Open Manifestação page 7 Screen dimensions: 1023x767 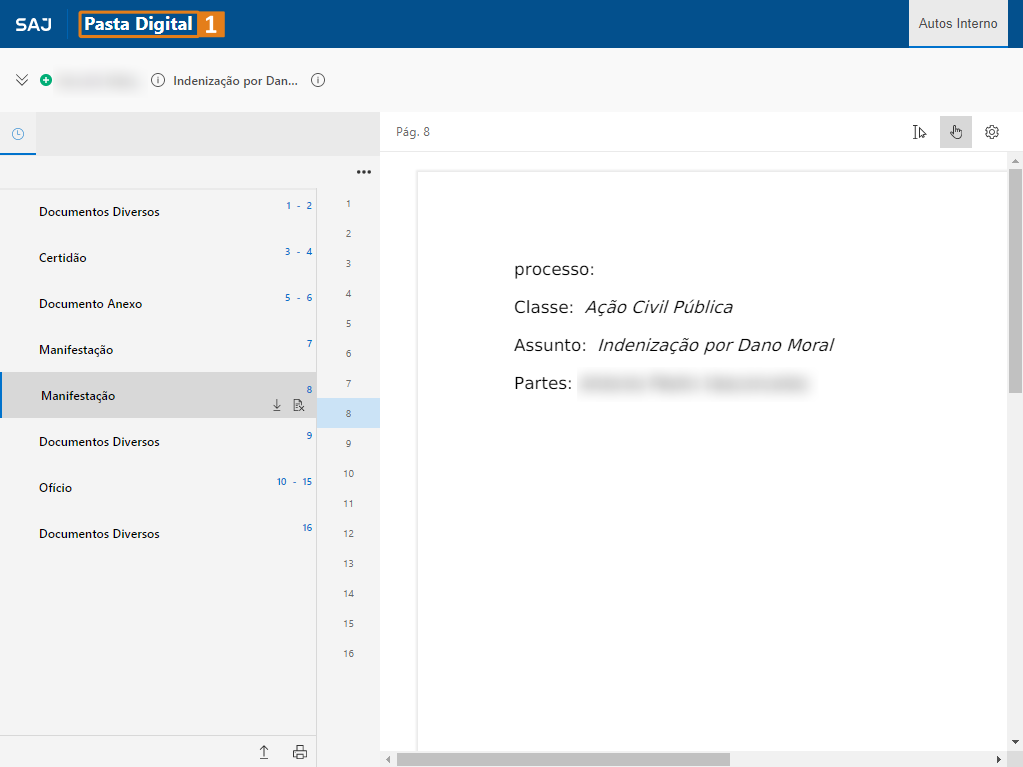[158, 350]
